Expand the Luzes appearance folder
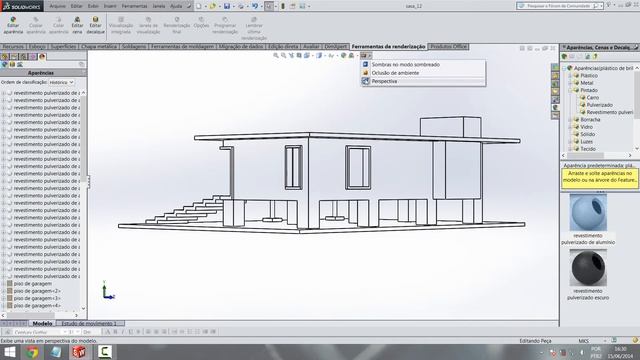Screen dimensions: 640x360 click(x=570, y=142)
